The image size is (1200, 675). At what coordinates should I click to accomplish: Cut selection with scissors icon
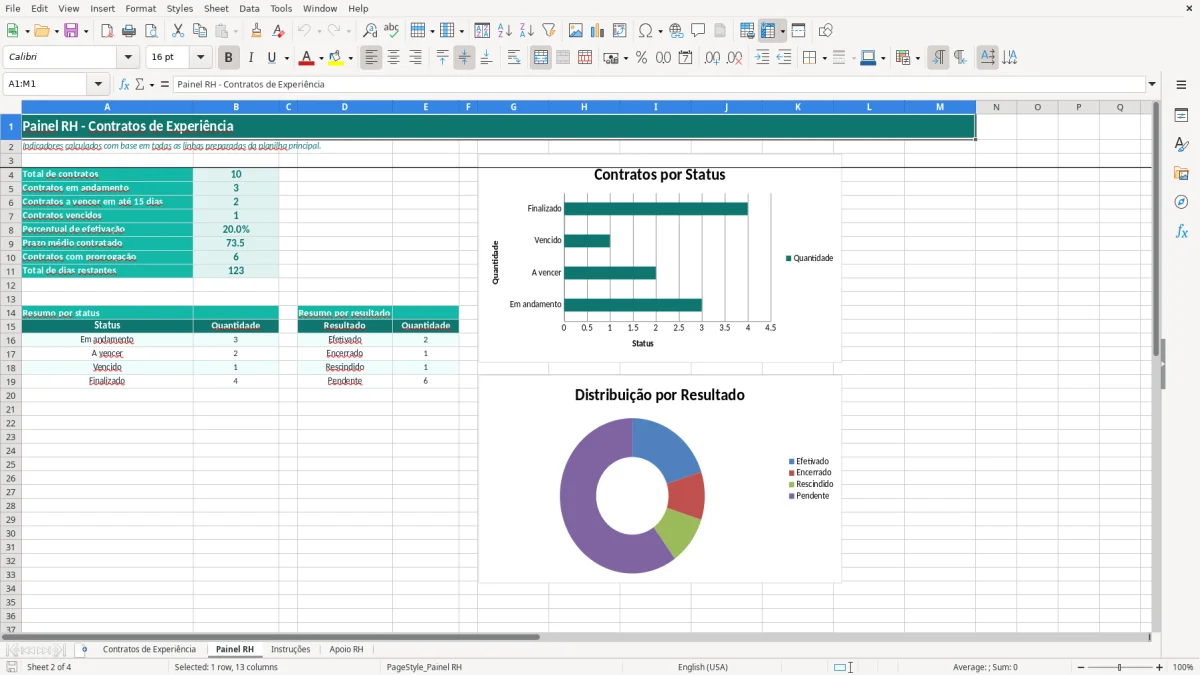click(178, 31)
